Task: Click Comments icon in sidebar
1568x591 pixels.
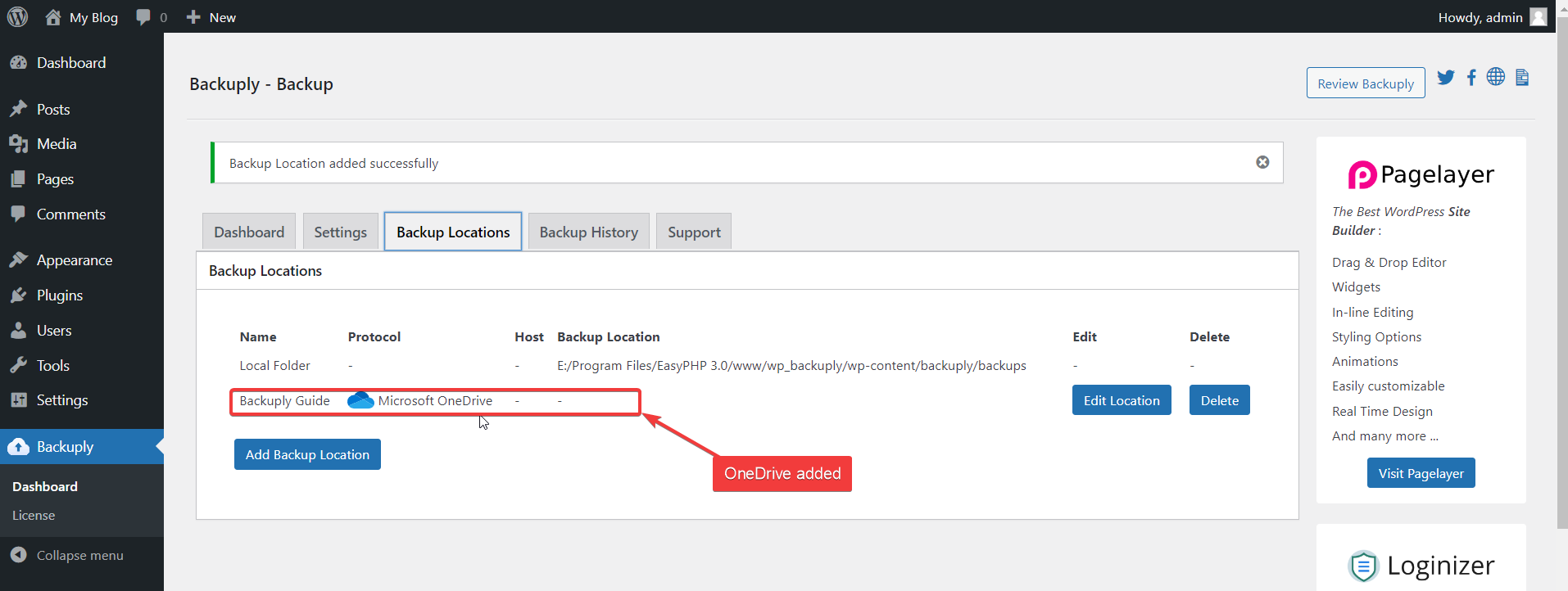Action: 18,214
